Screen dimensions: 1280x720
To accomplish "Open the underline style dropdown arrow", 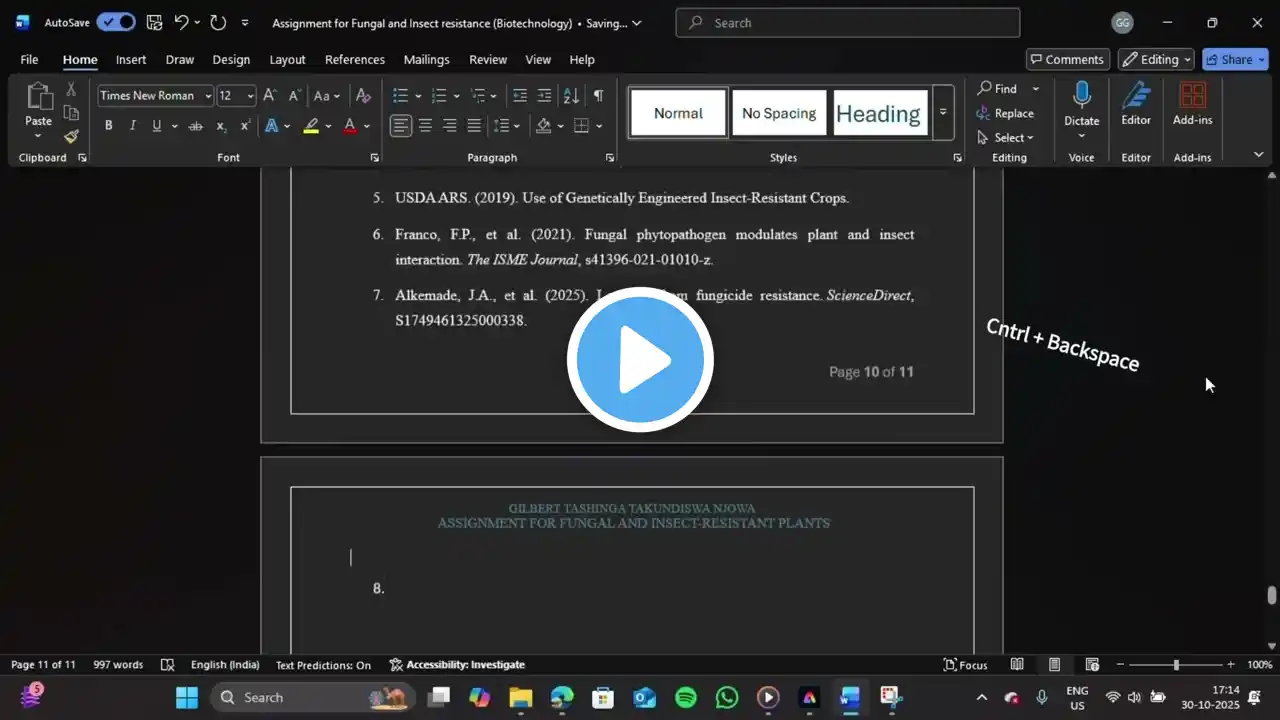I will (x=175, y=126).
